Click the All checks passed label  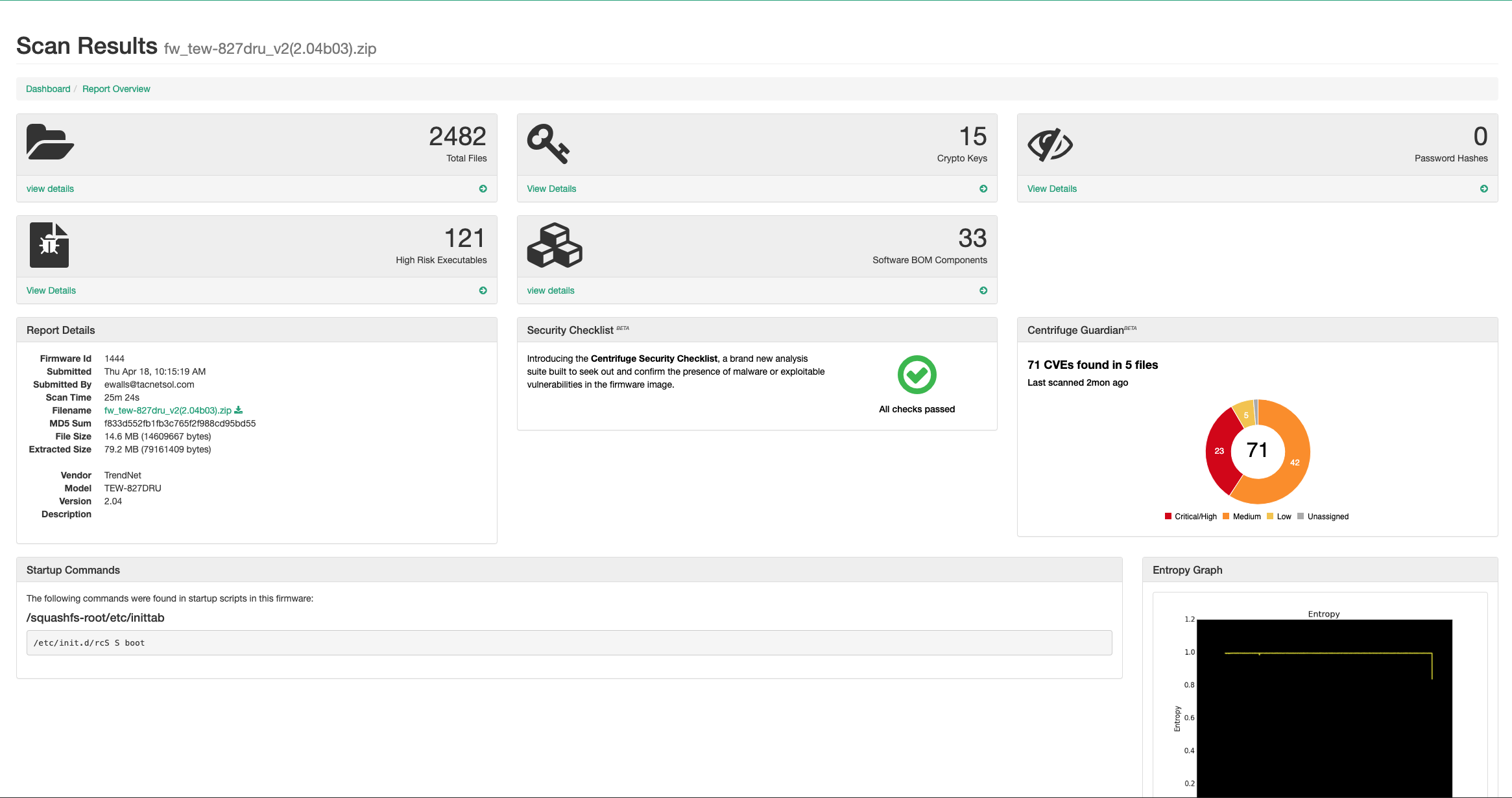coord(917,409)
